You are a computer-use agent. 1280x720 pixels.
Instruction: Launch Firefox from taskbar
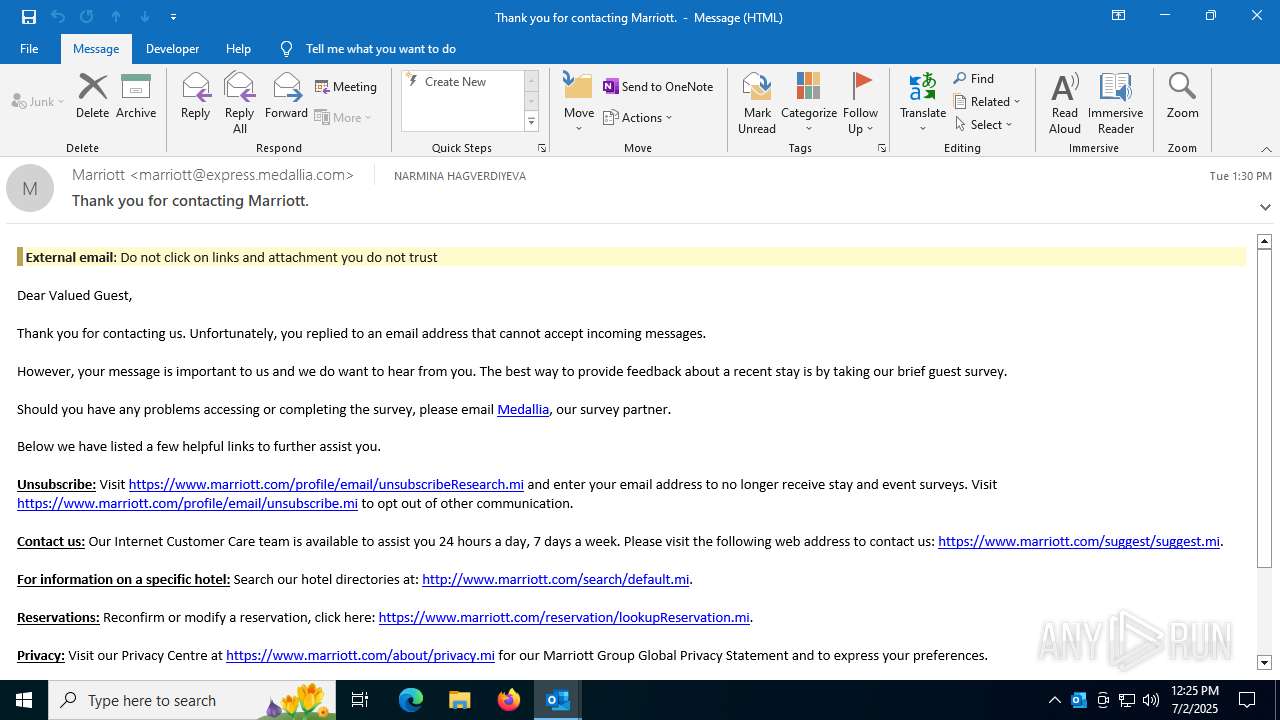tap(508, 700)
